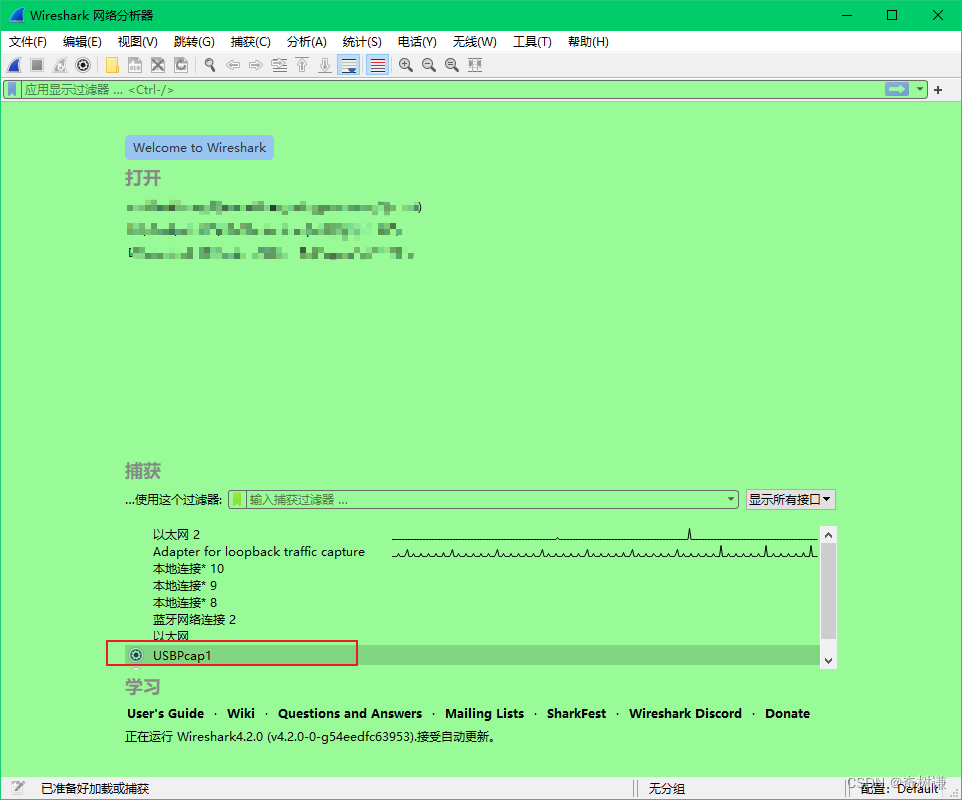This screenshot has width=962, height=800.
Task: Open the 电话(Y) menu
Action: pyautogui.click(x=417, y=42)
